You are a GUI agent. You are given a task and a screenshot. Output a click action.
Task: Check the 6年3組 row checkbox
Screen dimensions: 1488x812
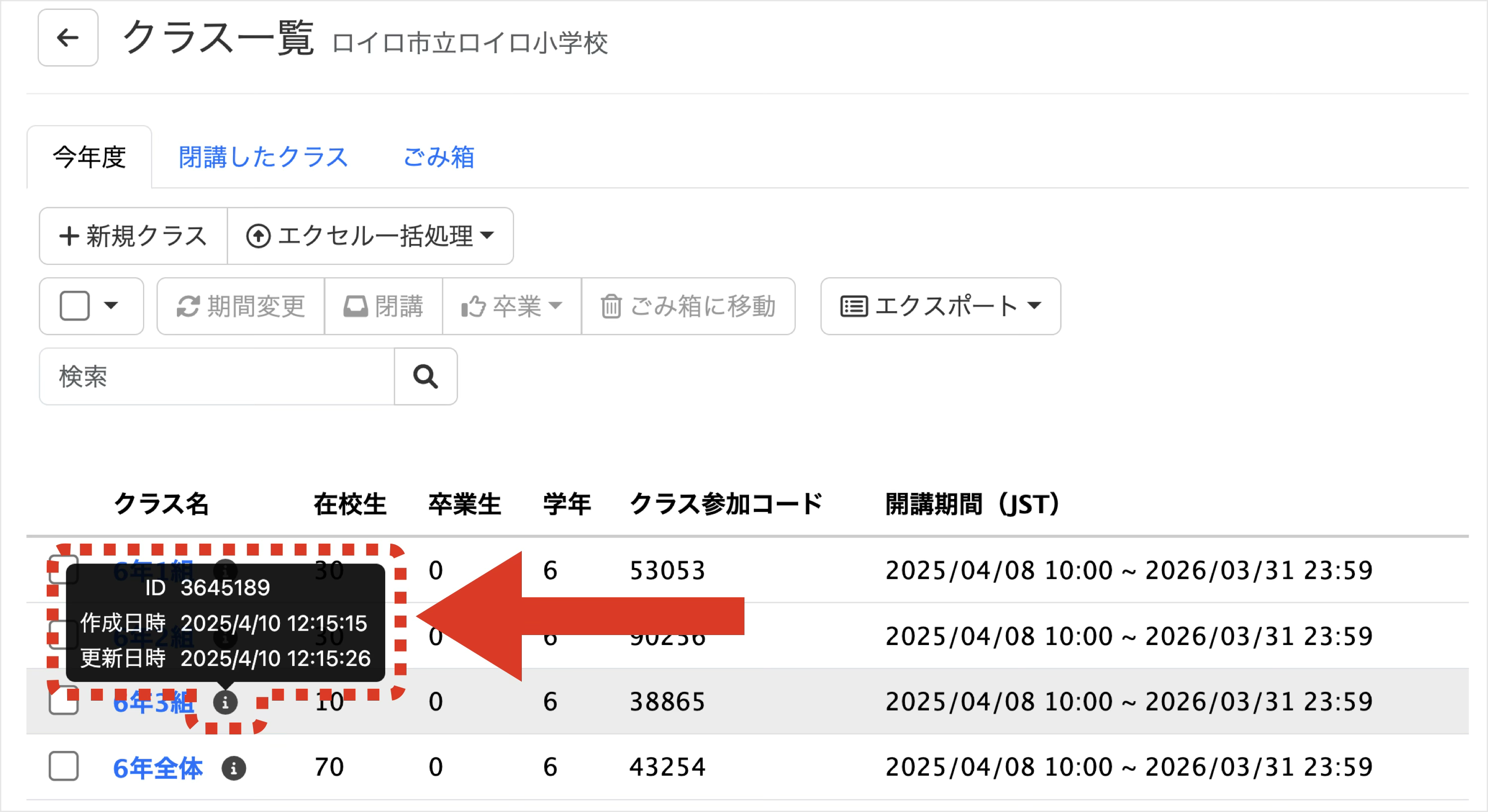pos(64,701)
